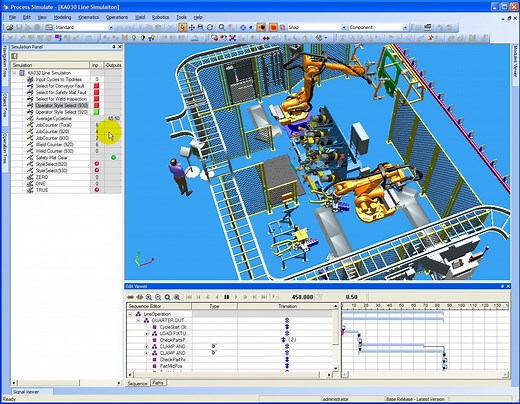Toggle the TRUE signal indicator
Viewport: 520px width, 404px height.
(97, 190)
